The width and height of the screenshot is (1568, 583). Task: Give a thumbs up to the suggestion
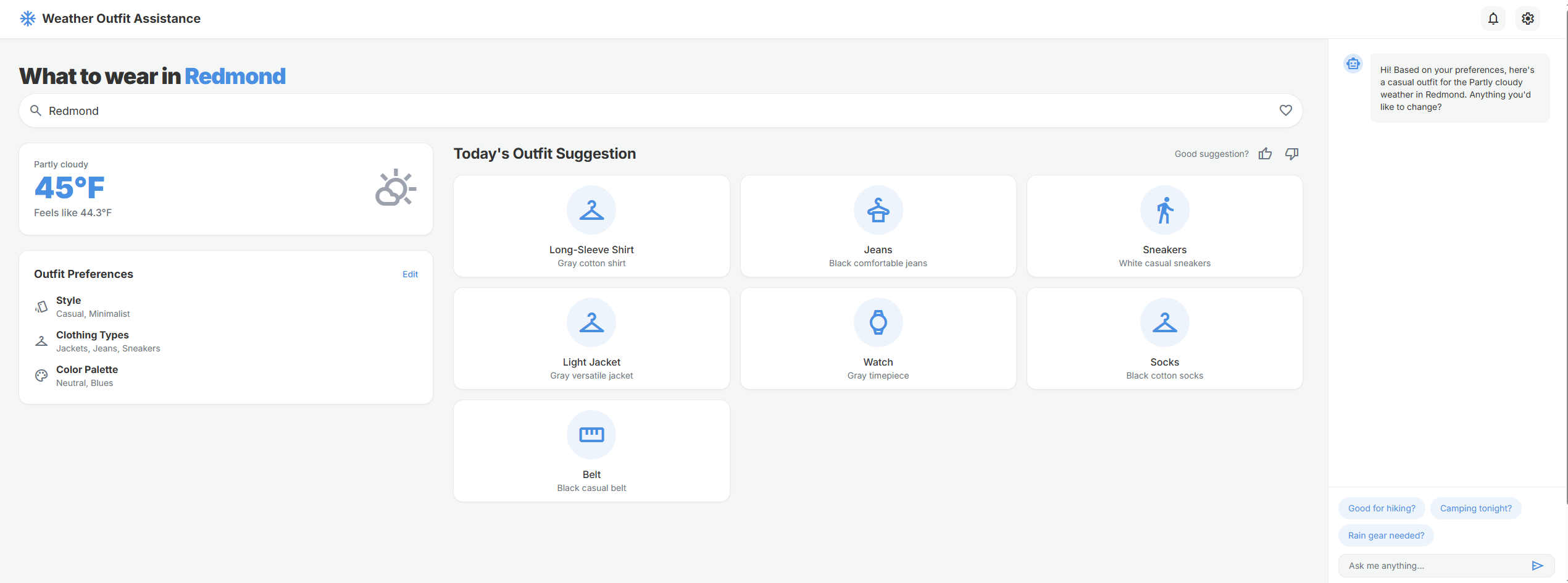point(1265,154)
